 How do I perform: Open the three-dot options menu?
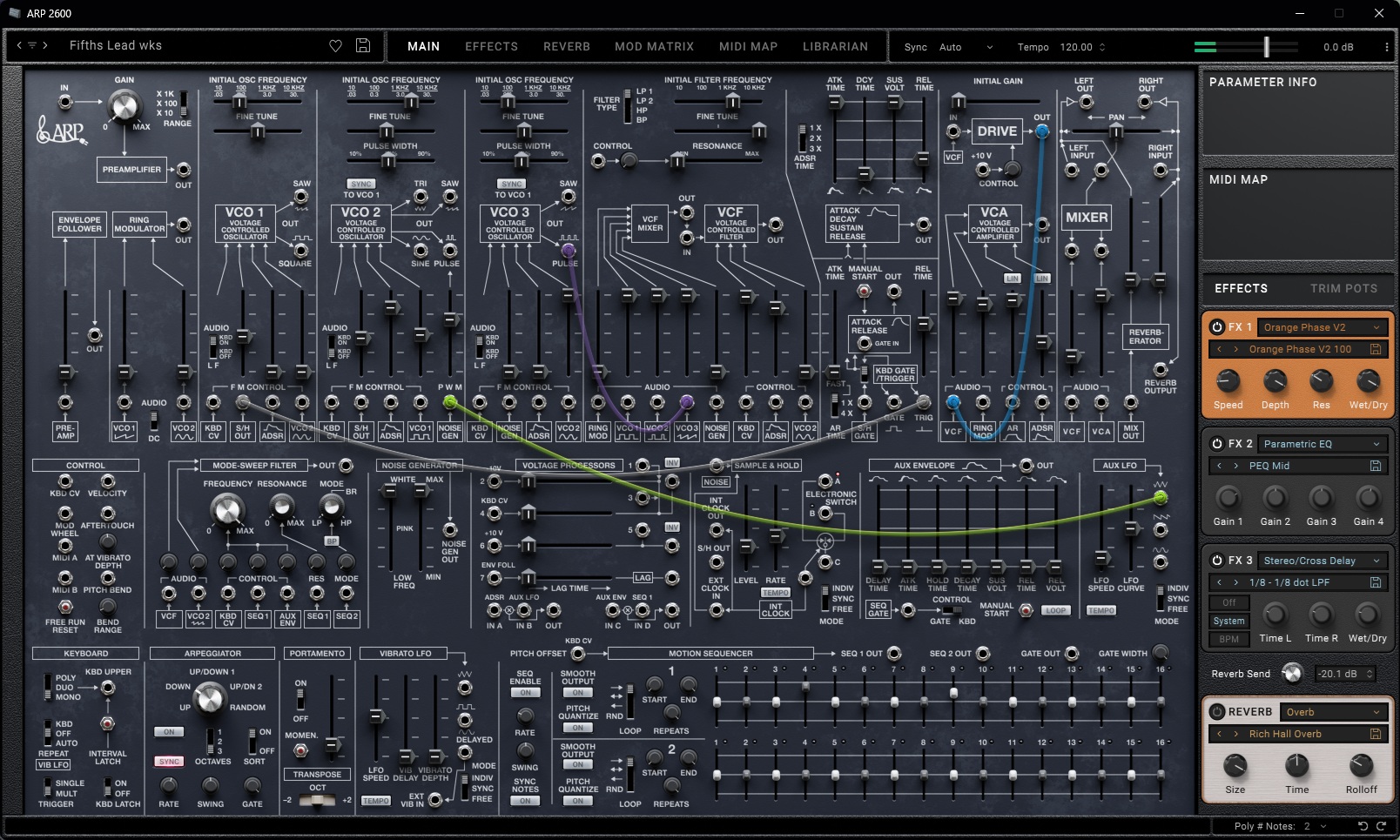(x=1387, y=47)
